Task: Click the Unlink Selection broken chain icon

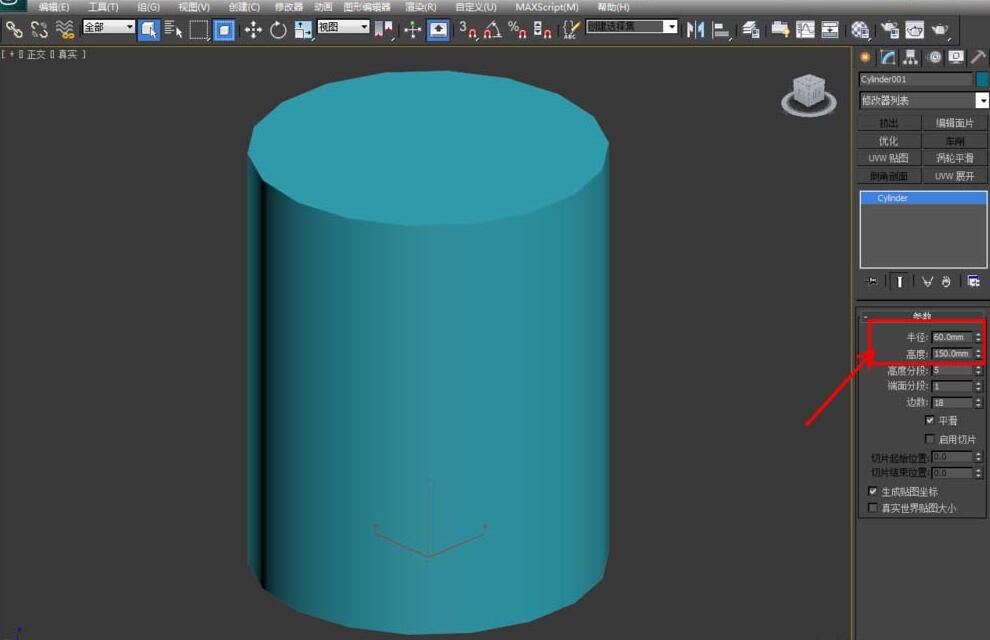Action: pos(39,29)
